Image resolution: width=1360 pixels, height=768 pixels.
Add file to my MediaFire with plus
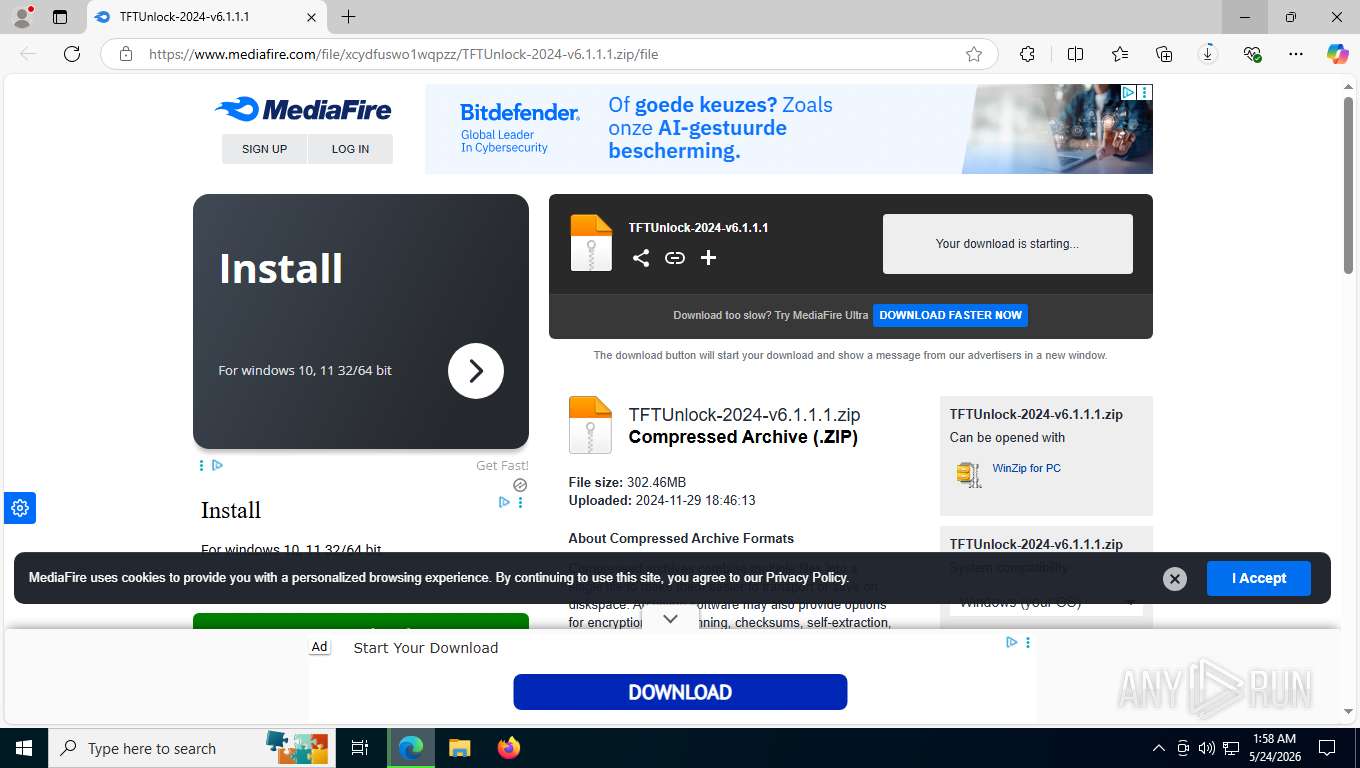708,258
